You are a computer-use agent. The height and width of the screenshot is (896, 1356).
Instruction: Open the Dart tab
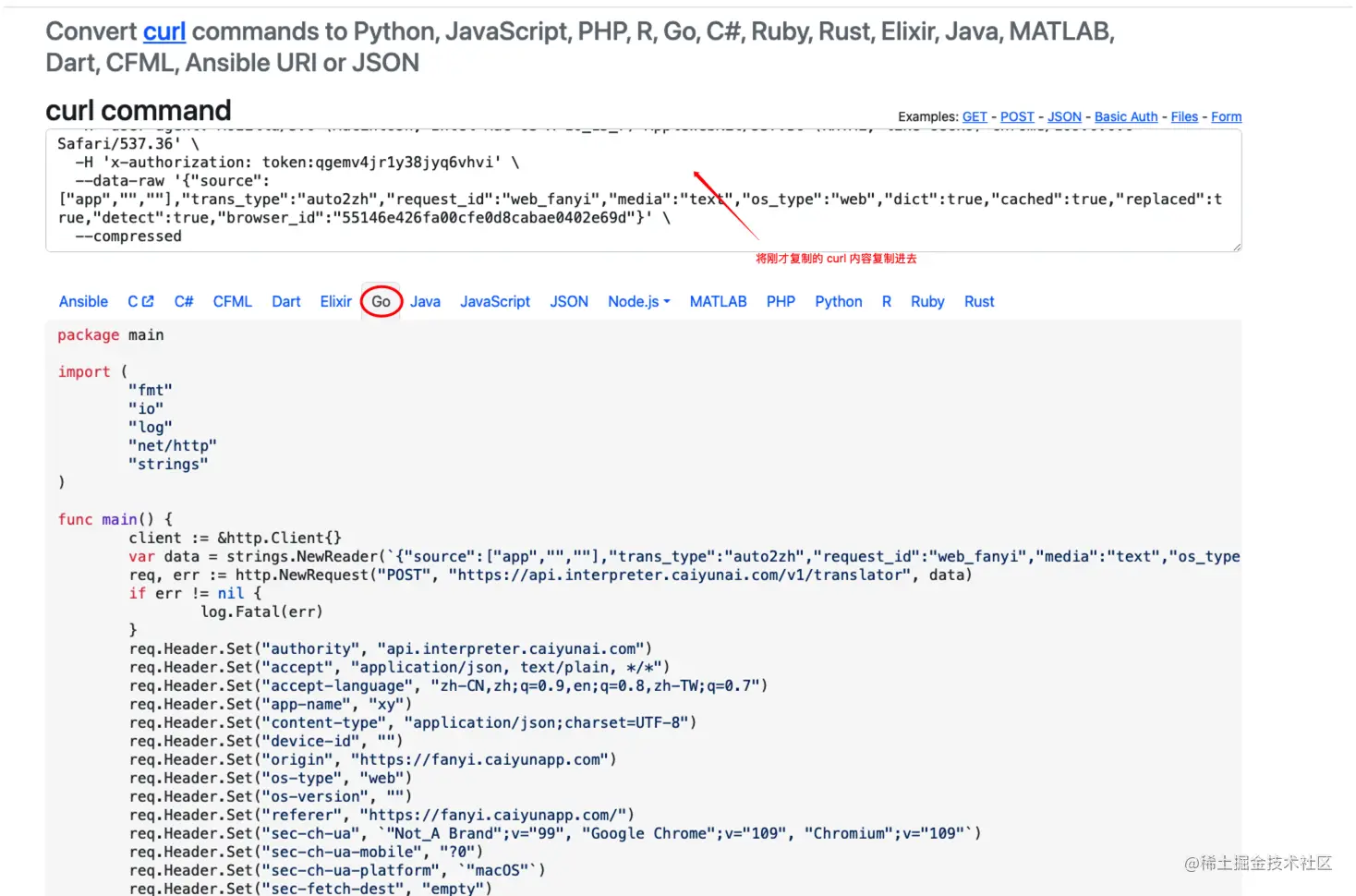point(285,301)
